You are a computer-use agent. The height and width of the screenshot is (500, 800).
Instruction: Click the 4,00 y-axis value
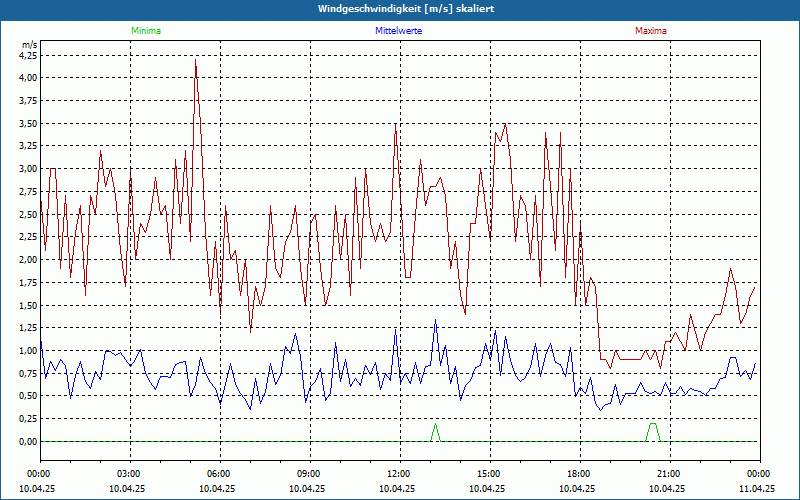(28, 78)
